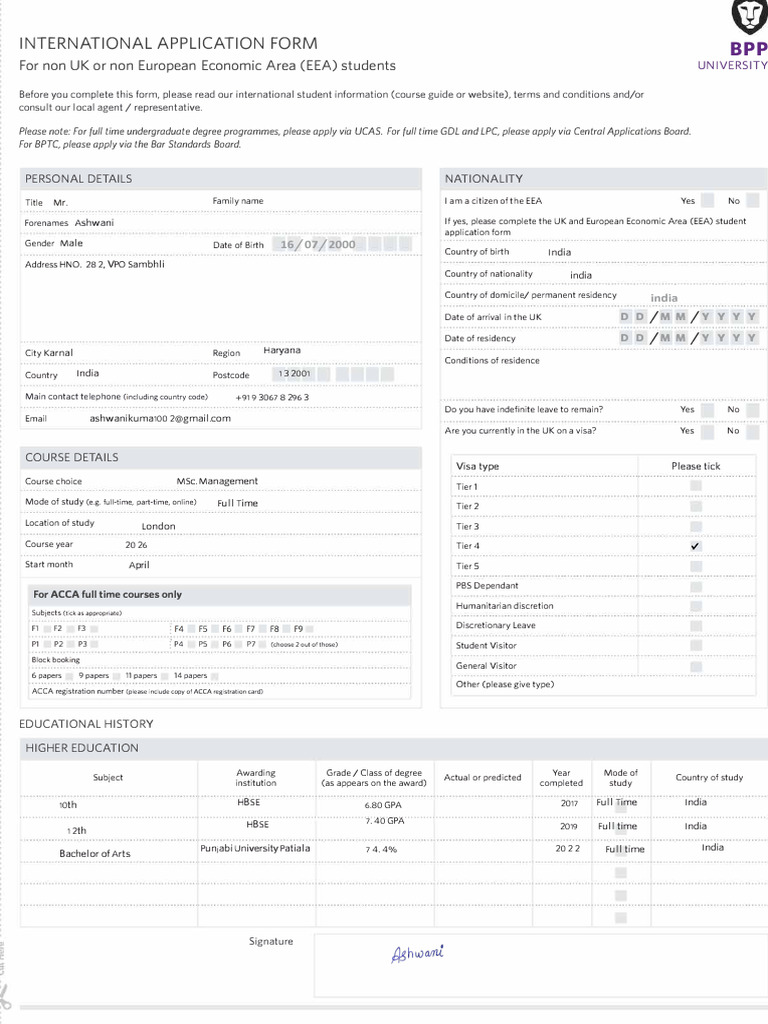Tick the General Visitor checkbox
Image resolution: width=768 pixels, height=1024 pixels.
[x=696, y=666]
